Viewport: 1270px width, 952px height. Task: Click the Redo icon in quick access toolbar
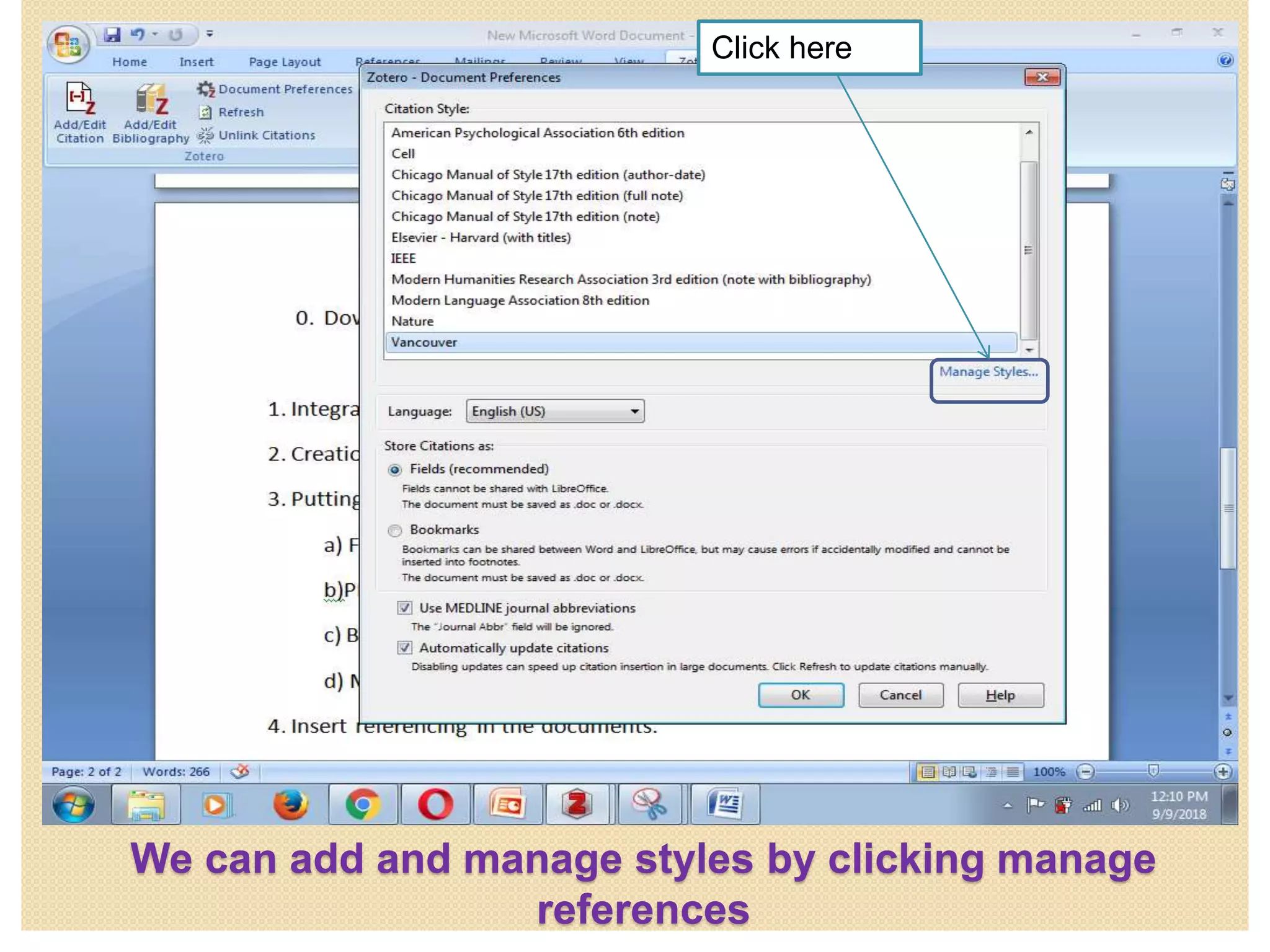point(176,35)
